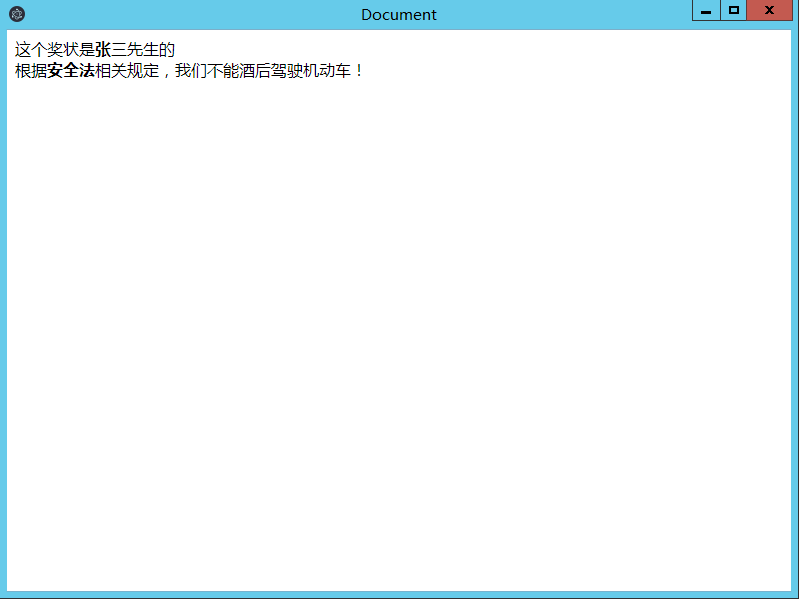This screenshot has width=799, height=599.
Task: Click the text 三先生的
Action: coord(143,50)
